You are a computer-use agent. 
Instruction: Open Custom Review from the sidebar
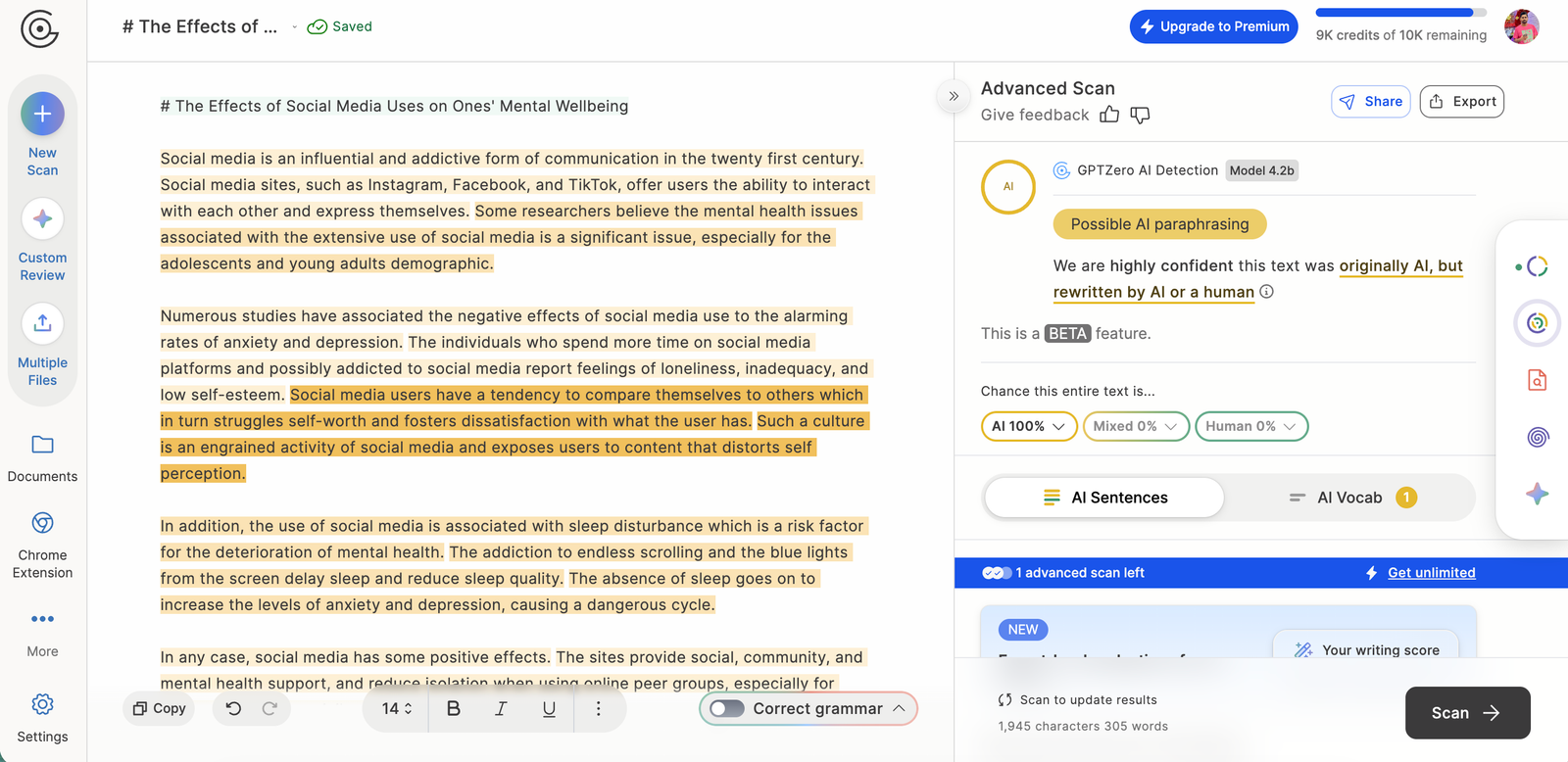click(42, 219)
